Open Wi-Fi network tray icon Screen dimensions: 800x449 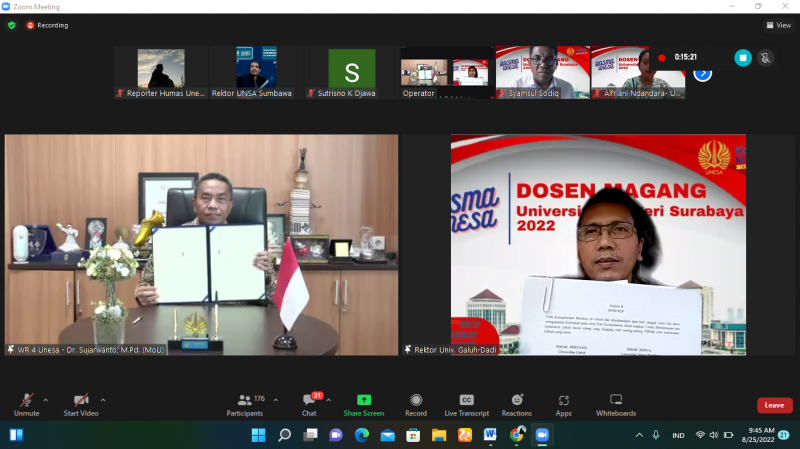coord(700,435)
